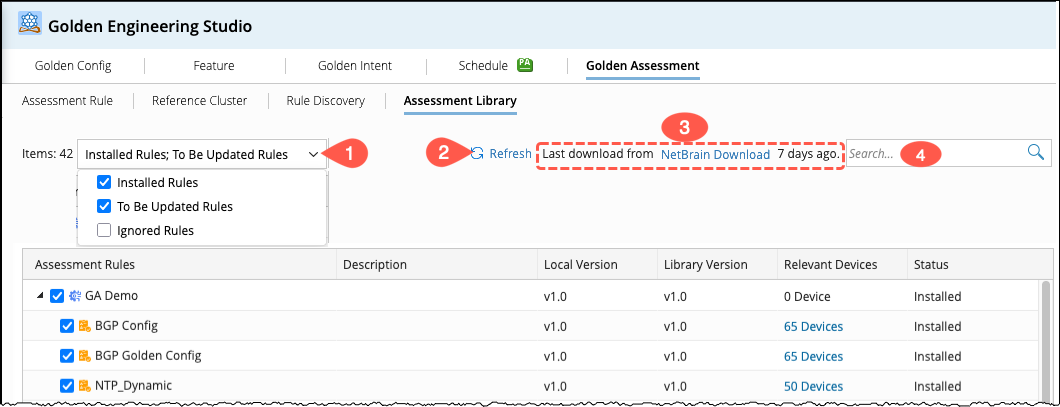
Task: Open the Rule Discovery sub-tab
Action: 325,101
